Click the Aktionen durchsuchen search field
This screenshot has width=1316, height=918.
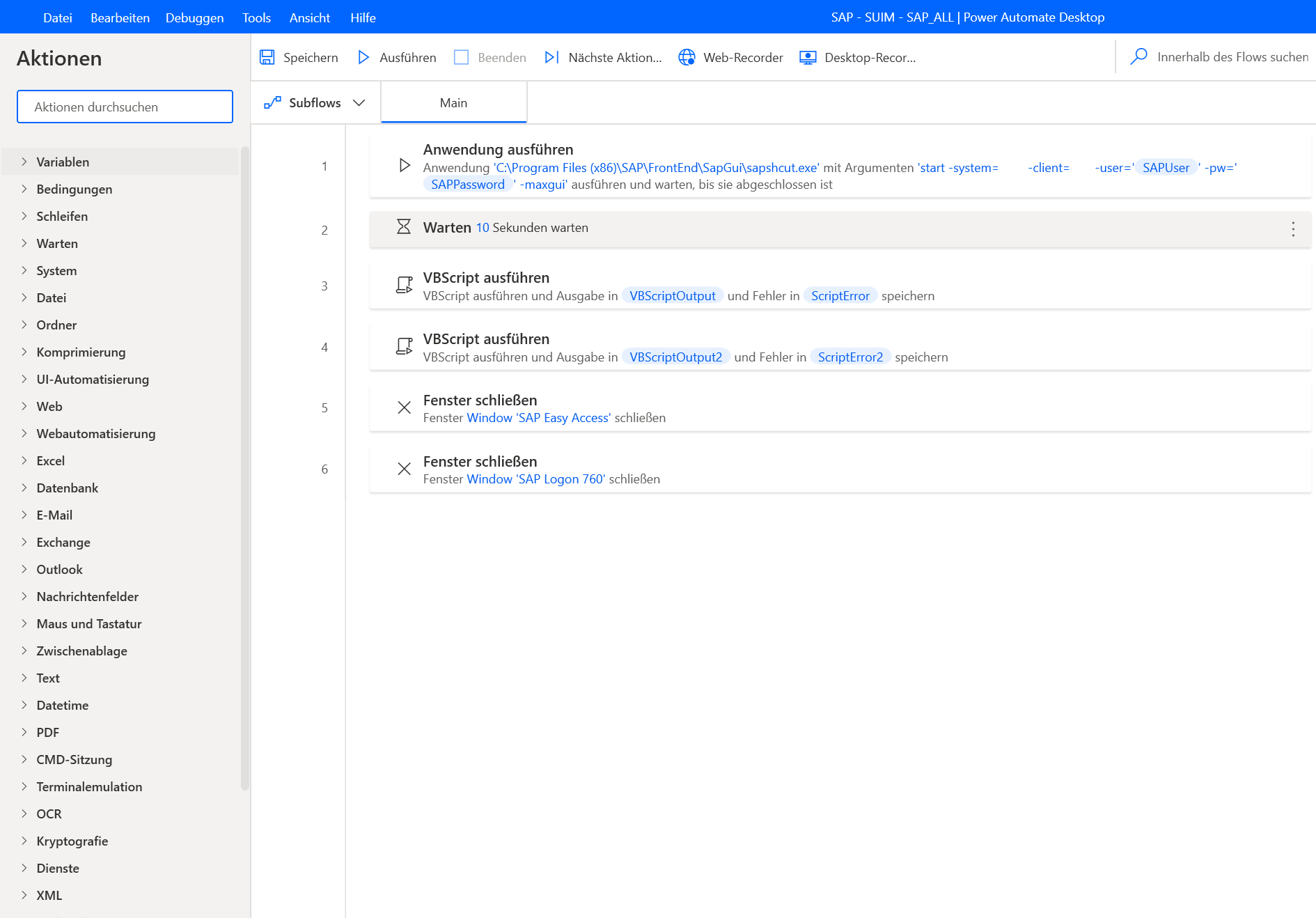(x=125, y=107)
